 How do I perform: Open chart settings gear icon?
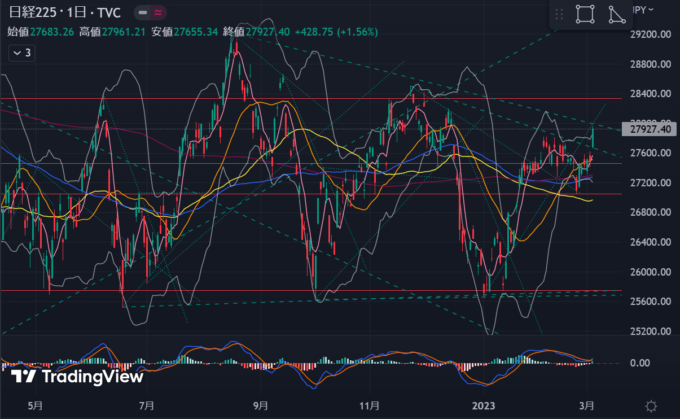[651, 405]
